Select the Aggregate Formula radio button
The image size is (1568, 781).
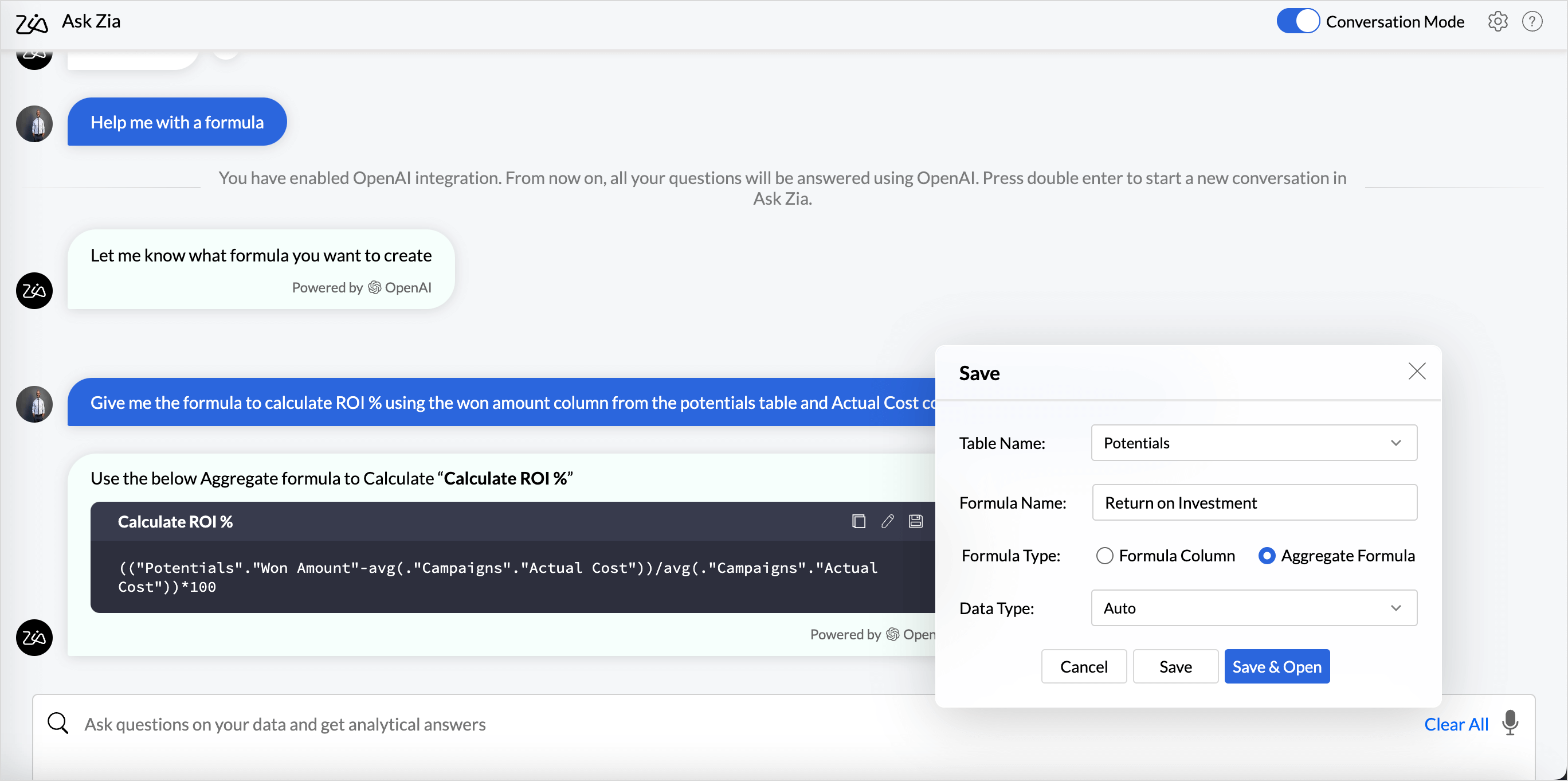coord(1266,556)
